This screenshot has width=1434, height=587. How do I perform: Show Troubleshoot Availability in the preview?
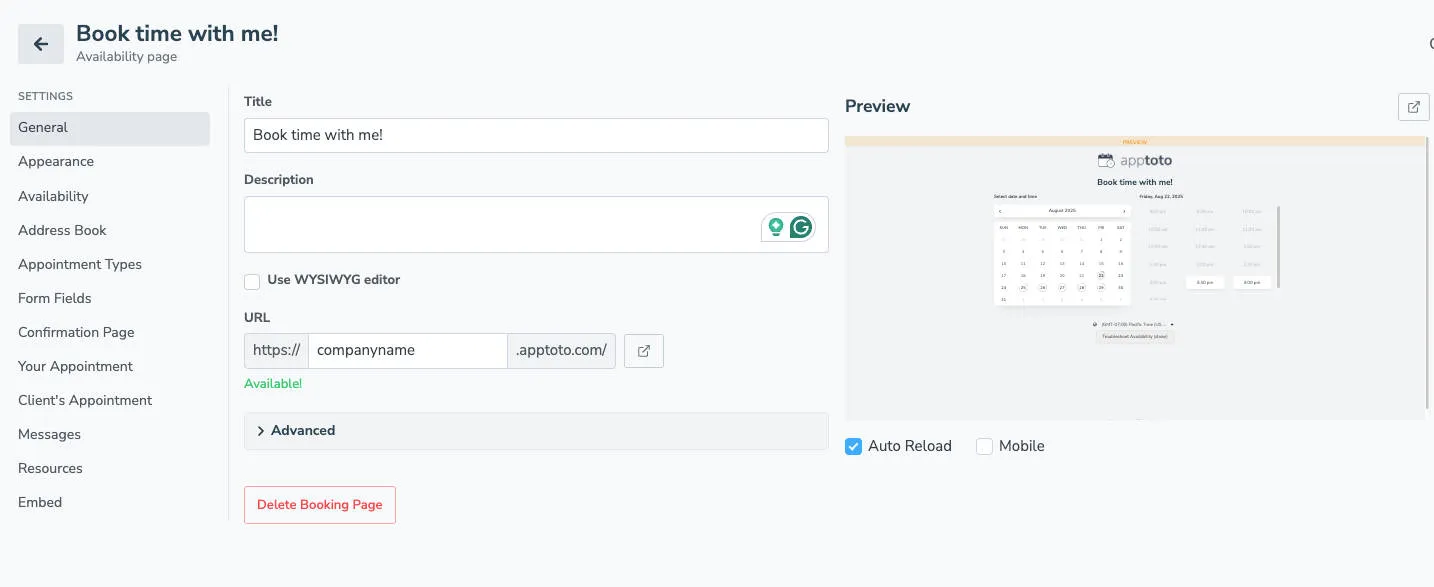[x=1134, y=336]
